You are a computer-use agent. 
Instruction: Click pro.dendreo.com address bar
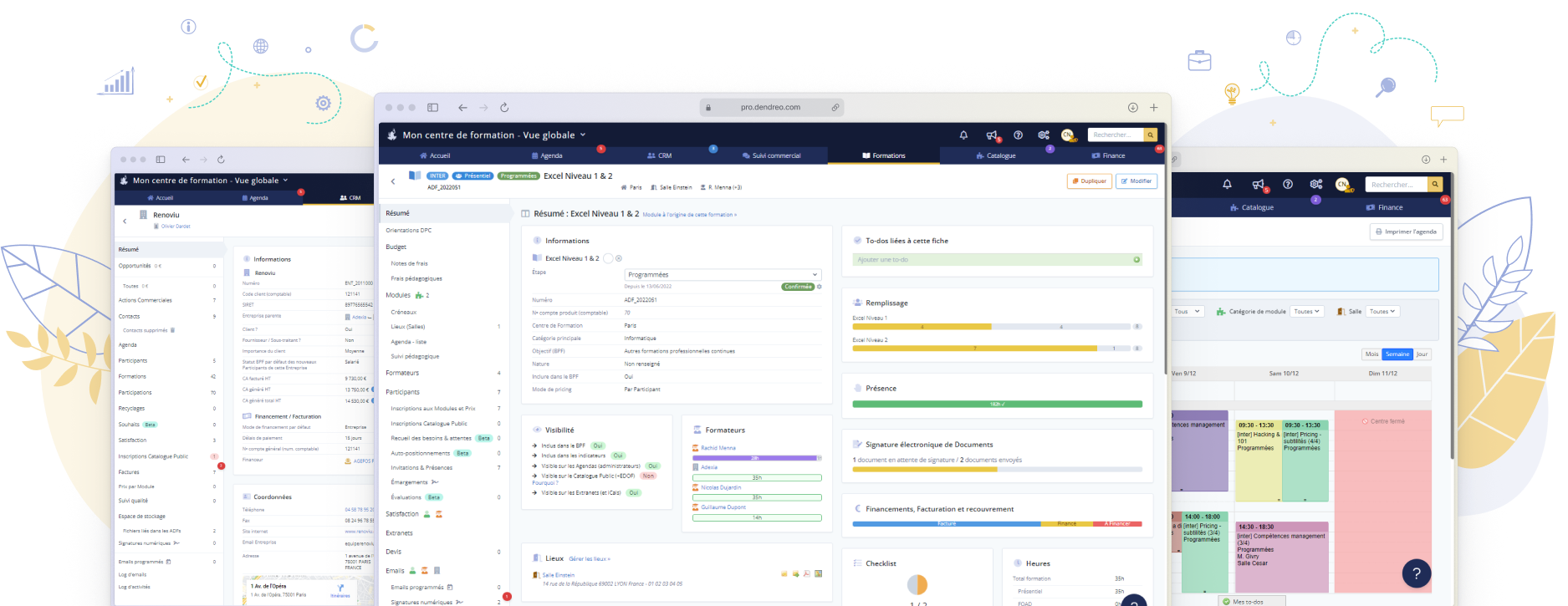(x=771, y=107)
